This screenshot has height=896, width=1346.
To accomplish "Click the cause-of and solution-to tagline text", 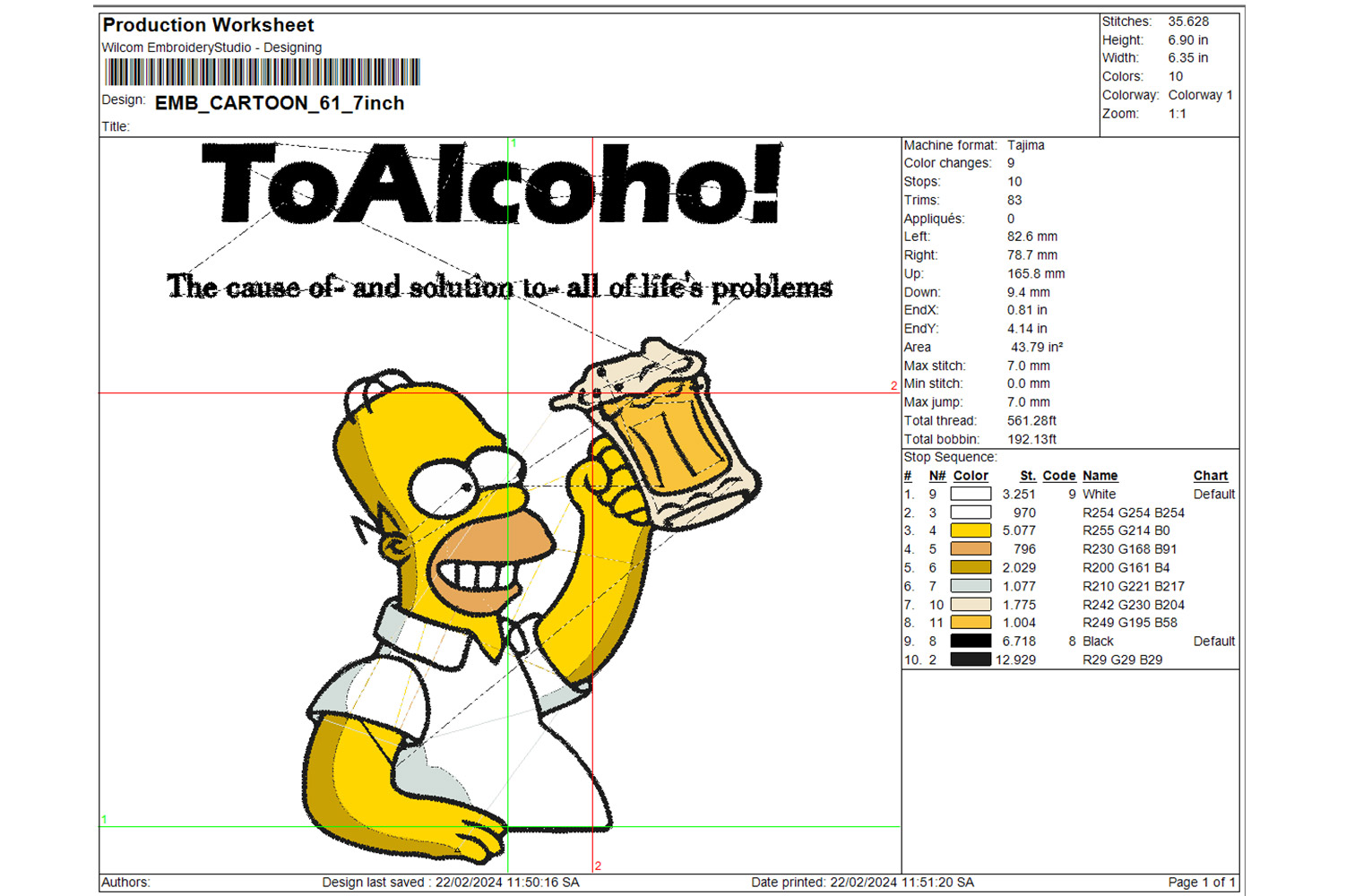I will pos(499,287).
